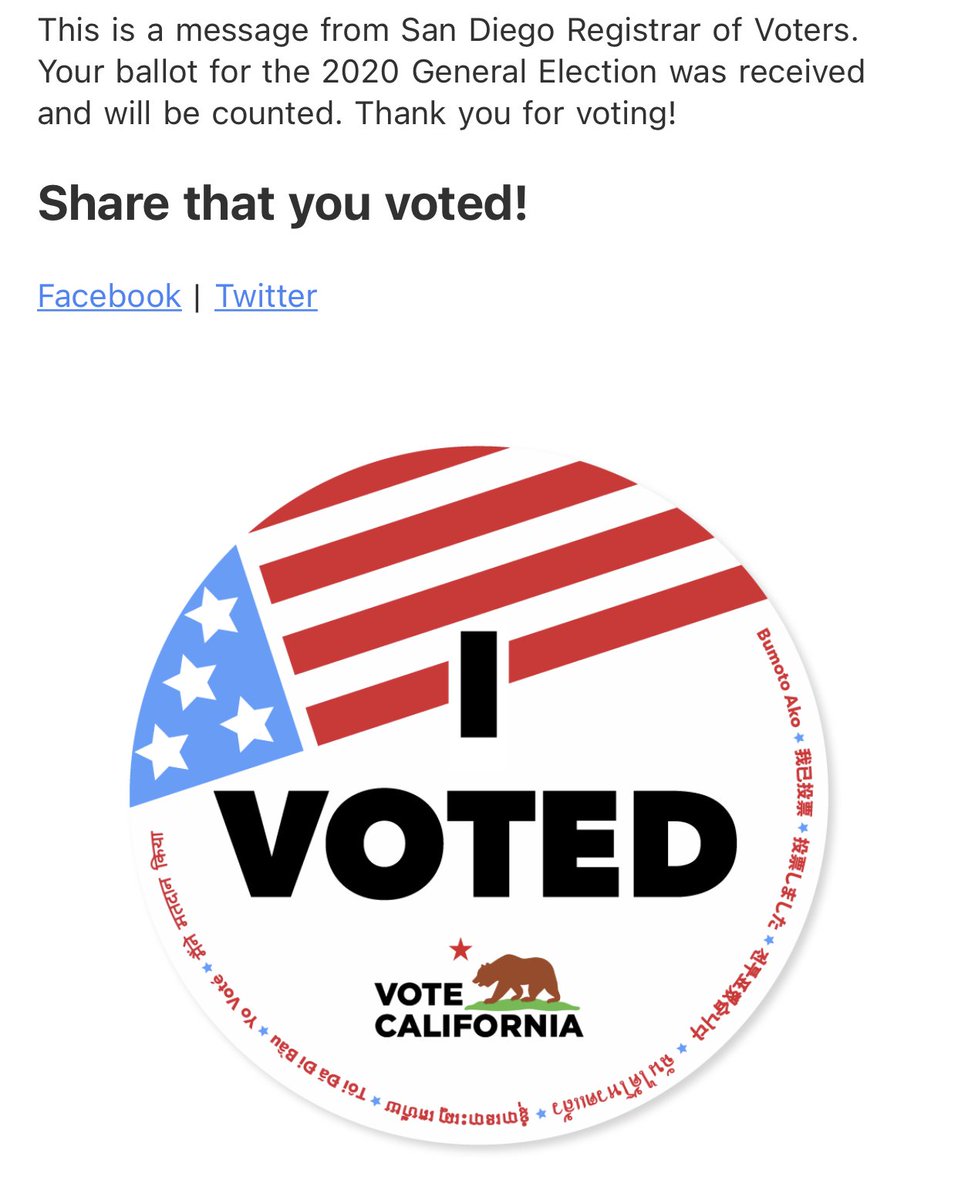Click the California grizzly bear icon
The image size is (958, 1200).
(515, 979)
